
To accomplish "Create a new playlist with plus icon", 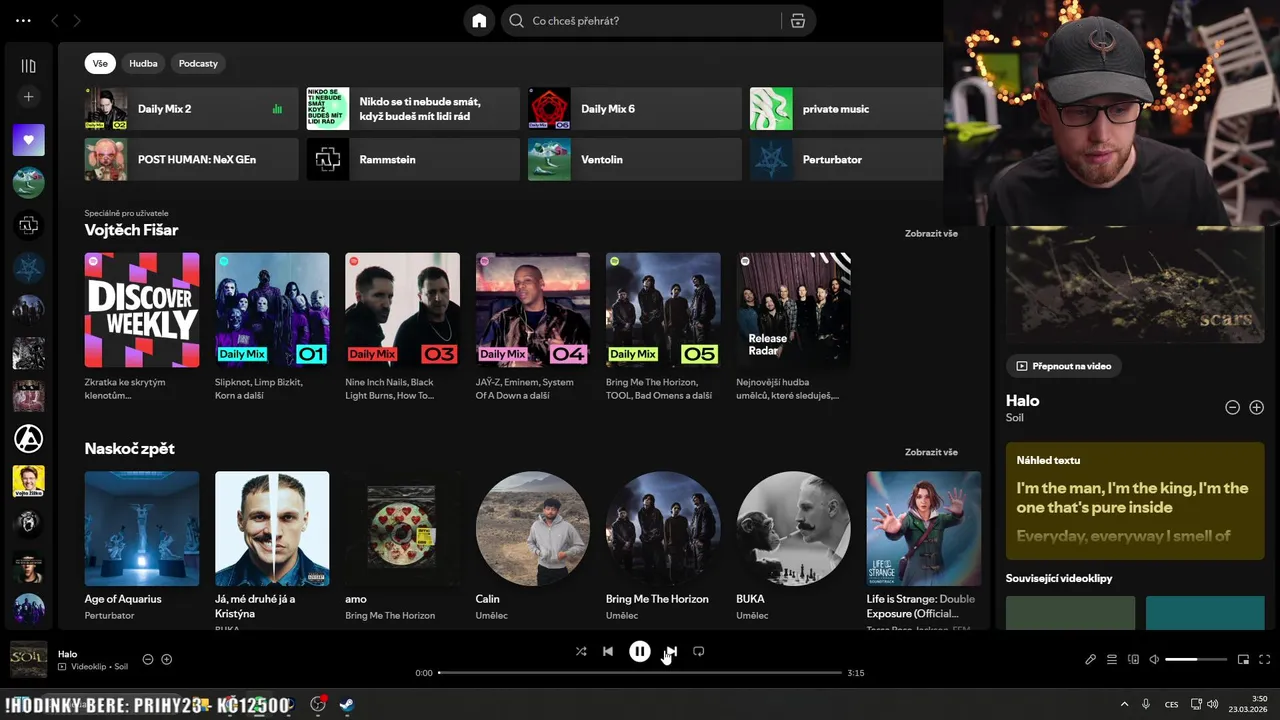I will tap(28, 97).
